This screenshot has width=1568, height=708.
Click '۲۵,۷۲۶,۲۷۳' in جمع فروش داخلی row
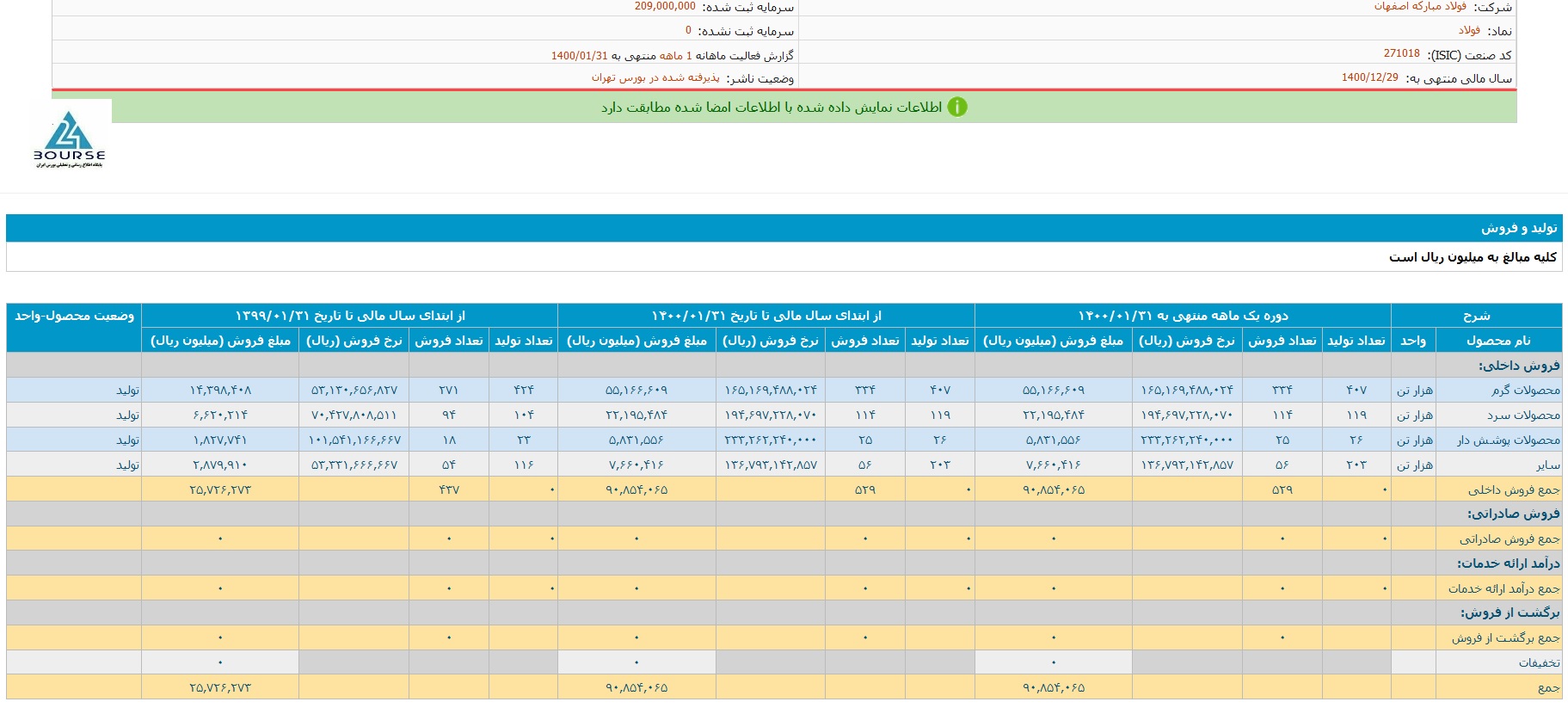[220, 490]
